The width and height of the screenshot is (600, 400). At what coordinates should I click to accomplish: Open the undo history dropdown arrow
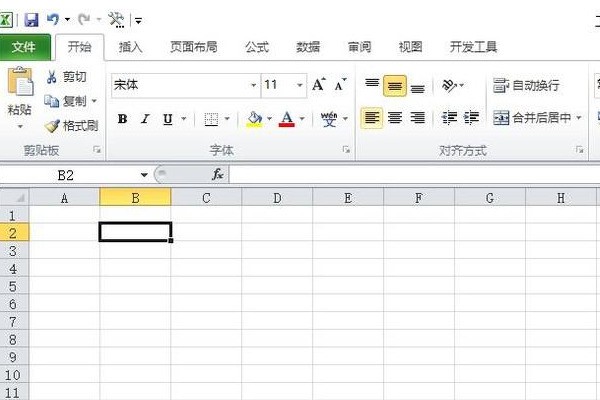tap(67, 19)
